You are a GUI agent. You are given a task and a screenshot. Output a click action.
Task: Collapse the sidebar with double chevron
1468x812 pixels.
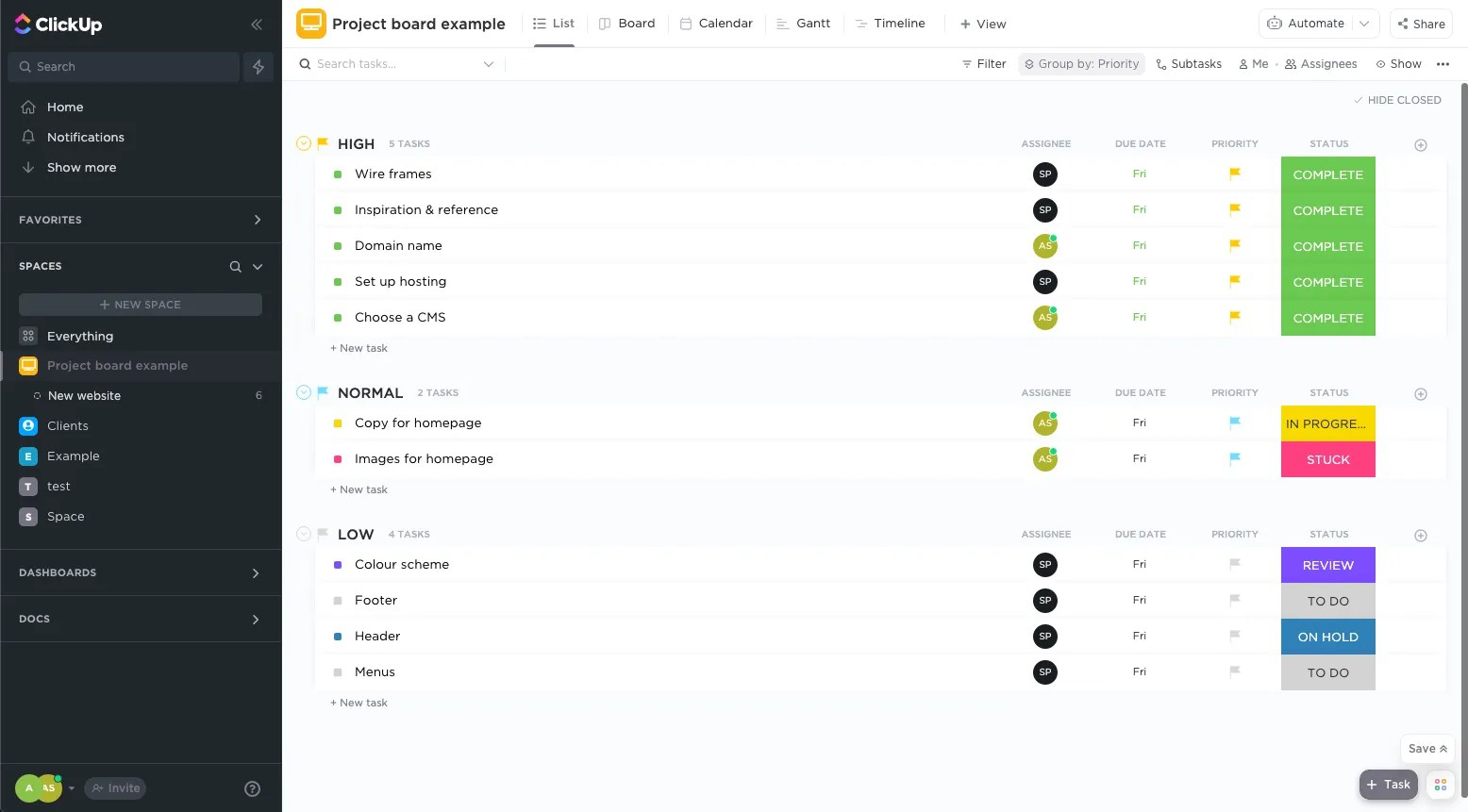coord(256,25)
